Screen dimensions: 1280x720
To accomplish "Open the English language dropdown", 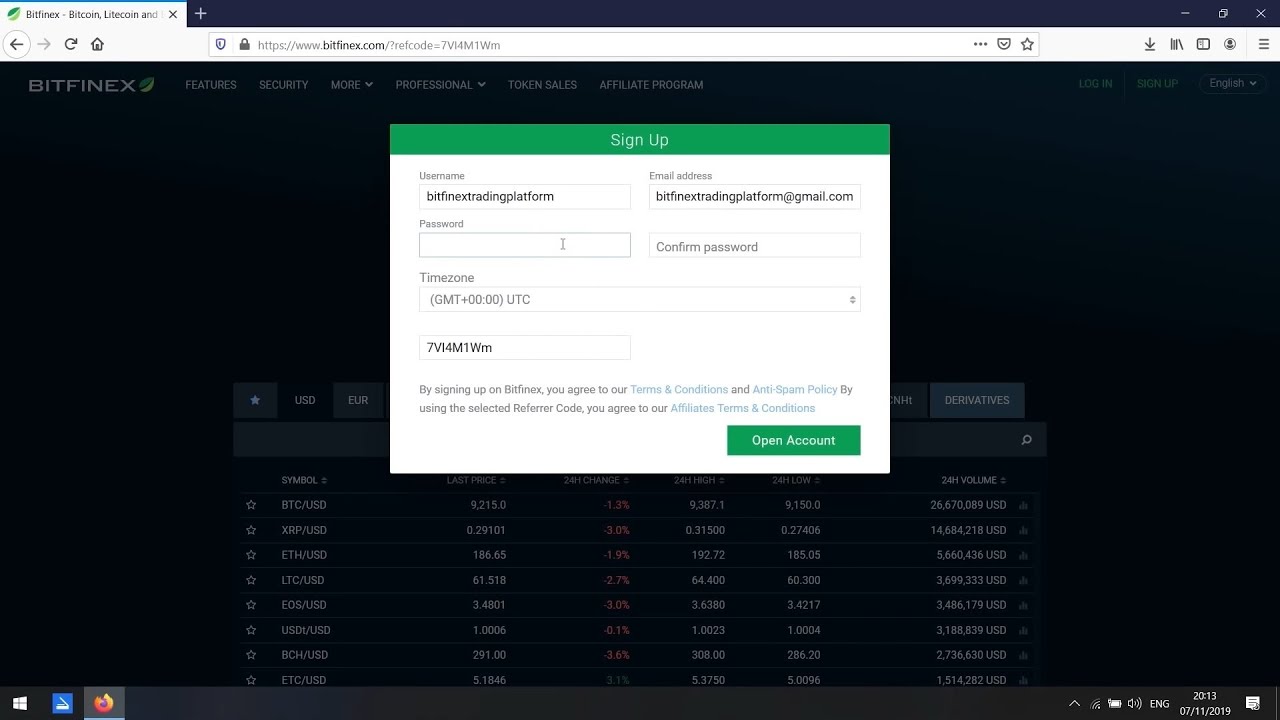I will click(1231, 83).
